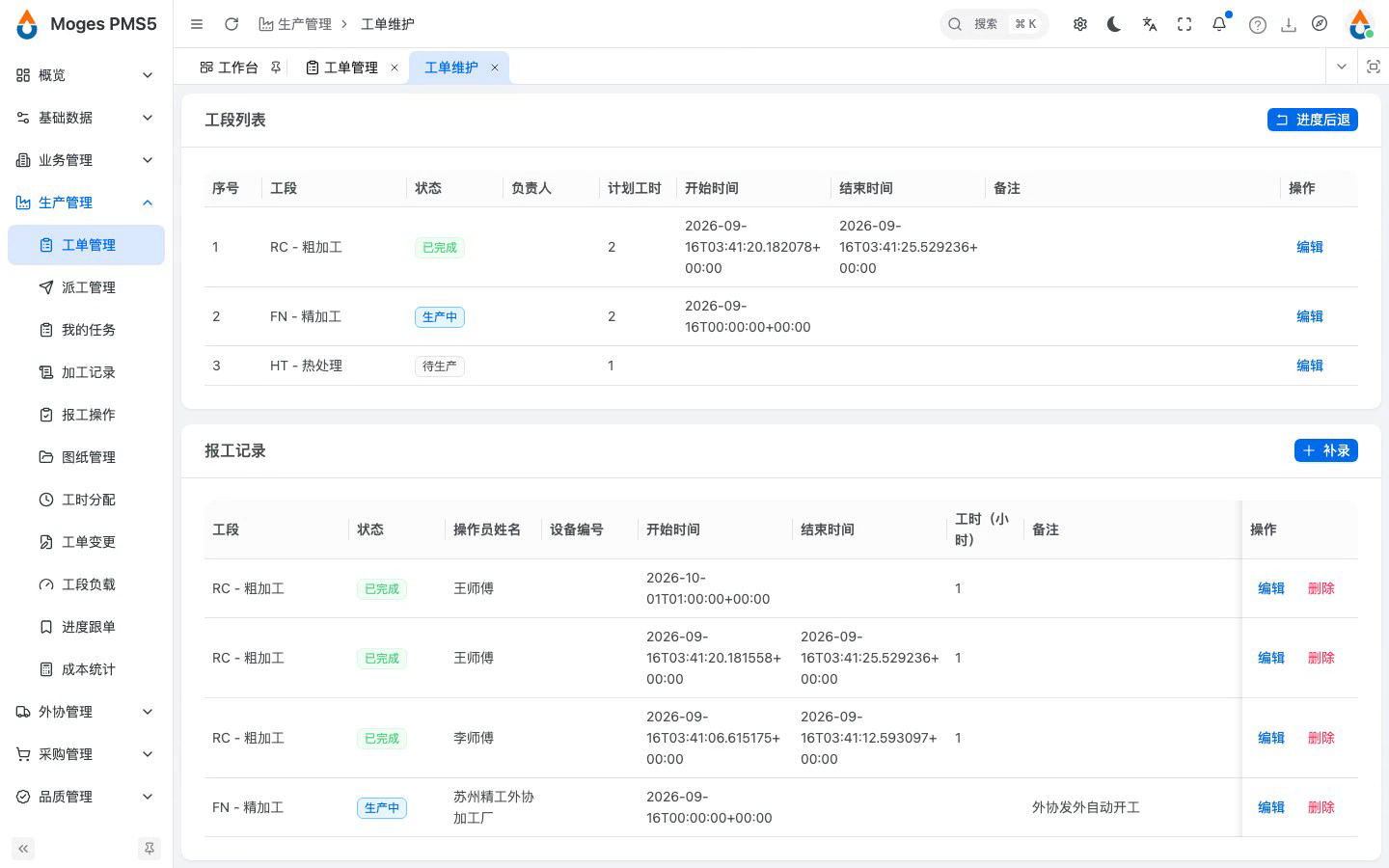Click the 生产管理 breadcrumb
1389x868 pixels.
pos(295,24)
